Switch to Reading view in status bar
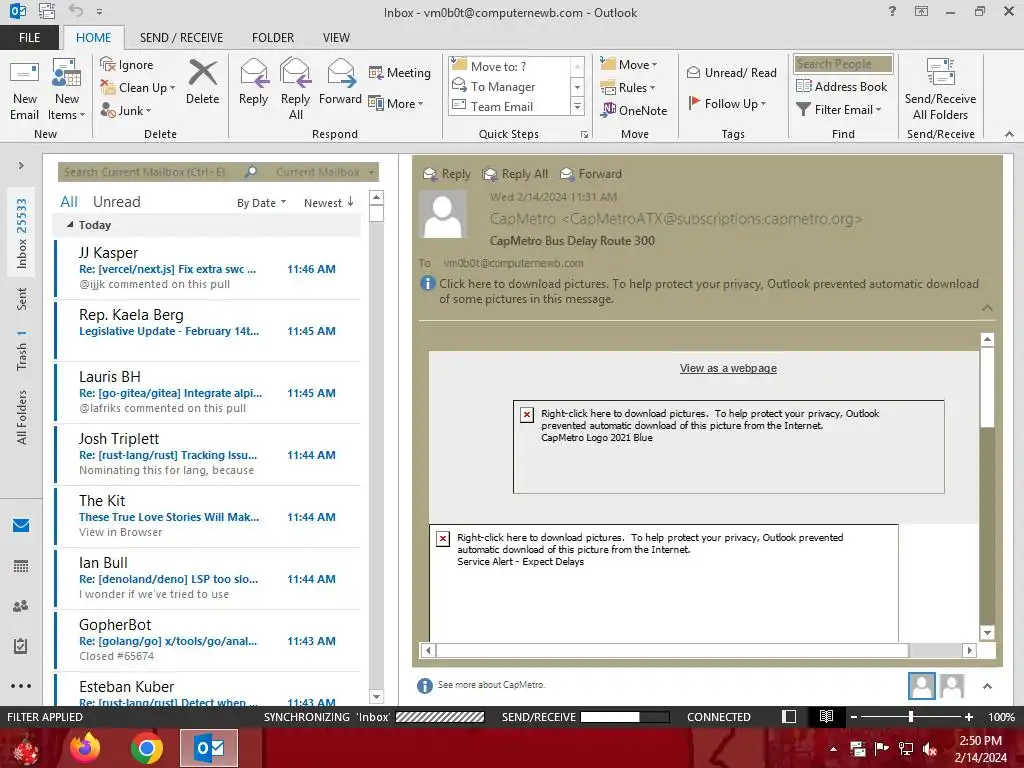This screenshot has width=1024, height=768. pyautogui.click(x=826, y=716)
